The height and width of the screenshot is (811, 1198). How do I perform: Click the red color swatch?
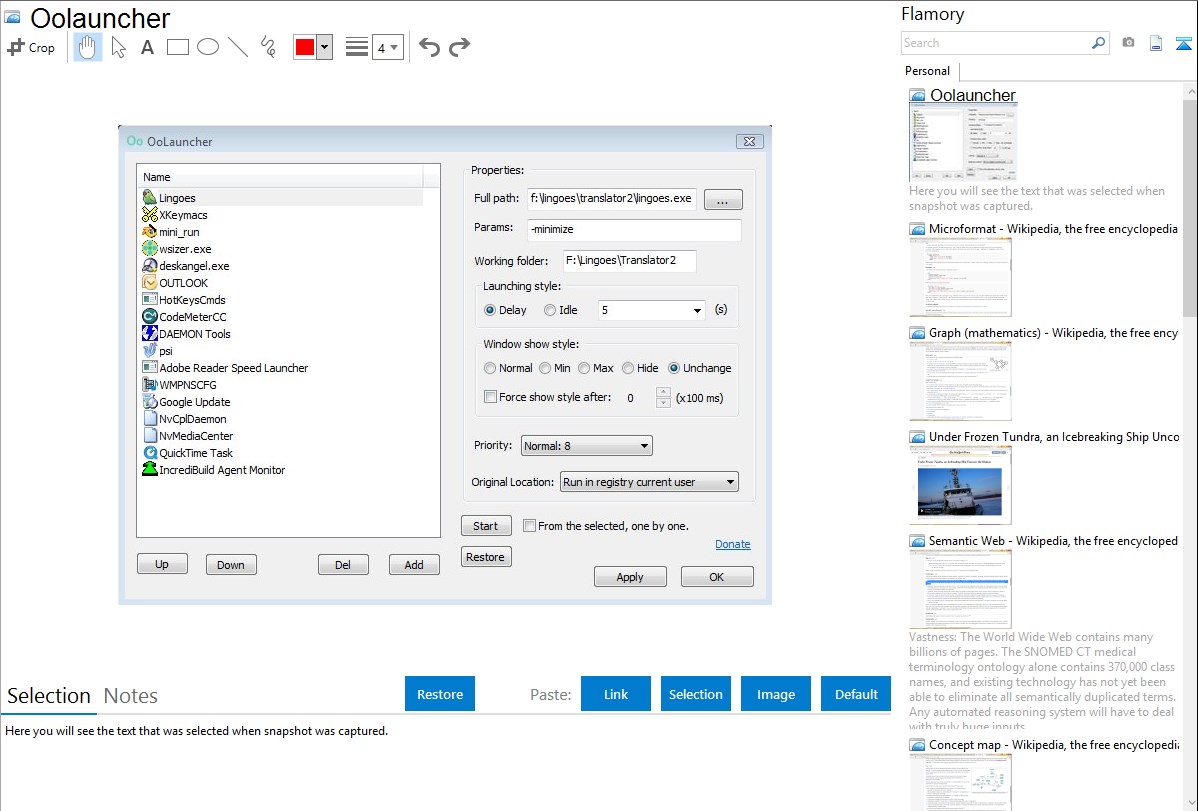[x=305, y=47]
